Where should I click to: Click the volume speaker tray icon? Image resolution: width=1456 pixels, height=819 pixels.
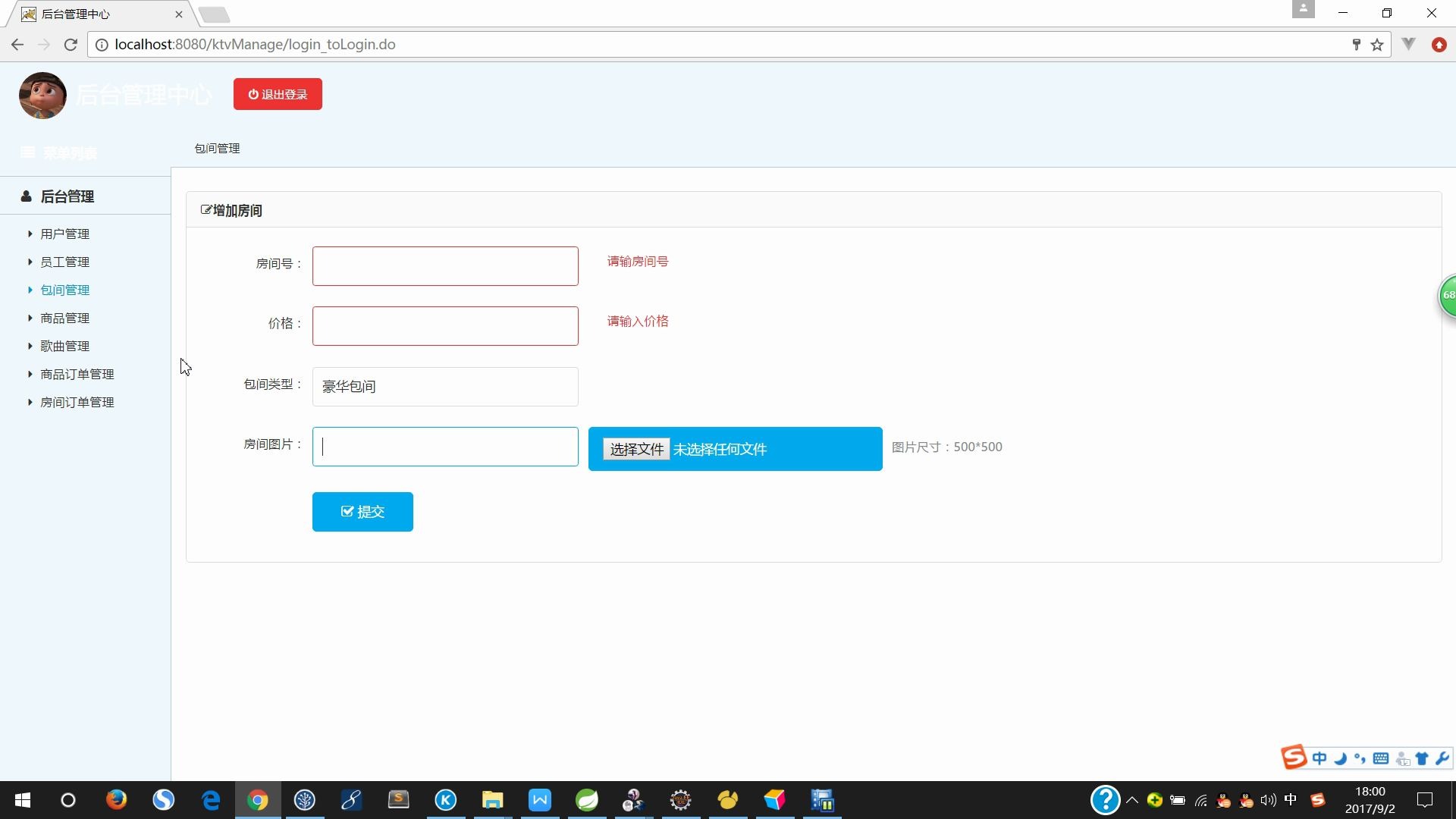[x=1268, y=800]
